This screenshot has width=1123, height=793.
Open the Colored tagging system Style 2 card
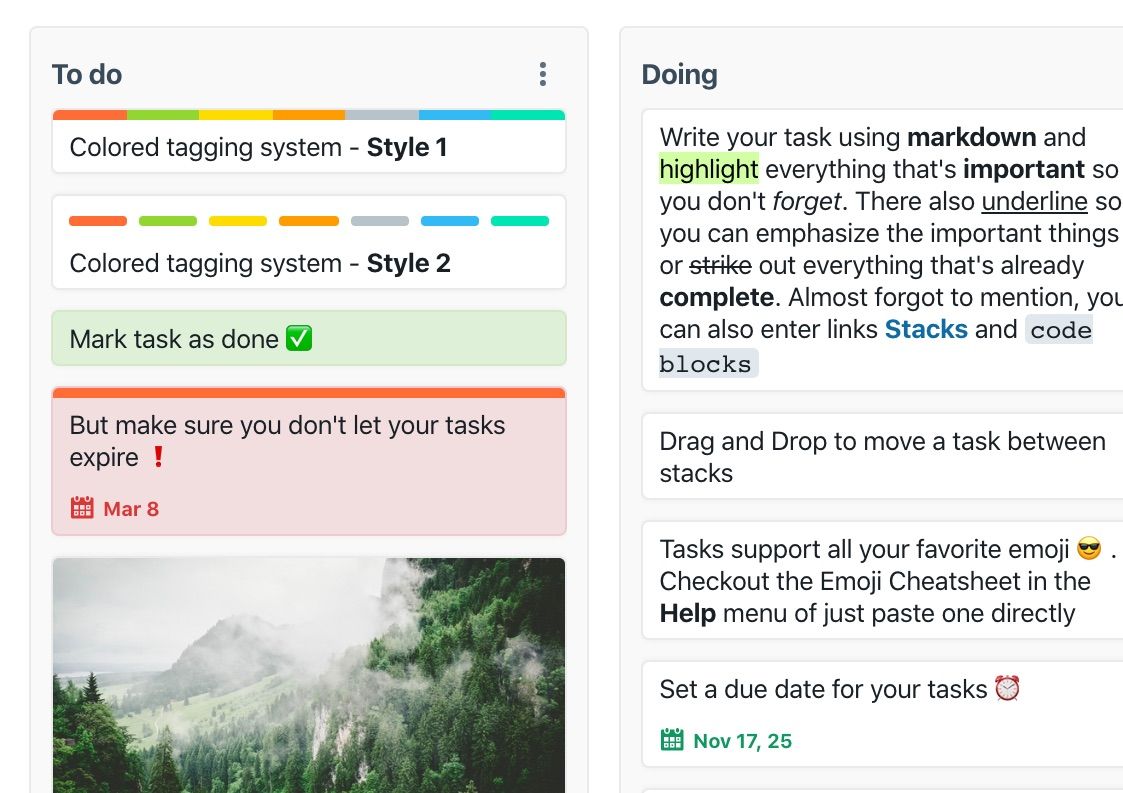[x=309, y=242]
